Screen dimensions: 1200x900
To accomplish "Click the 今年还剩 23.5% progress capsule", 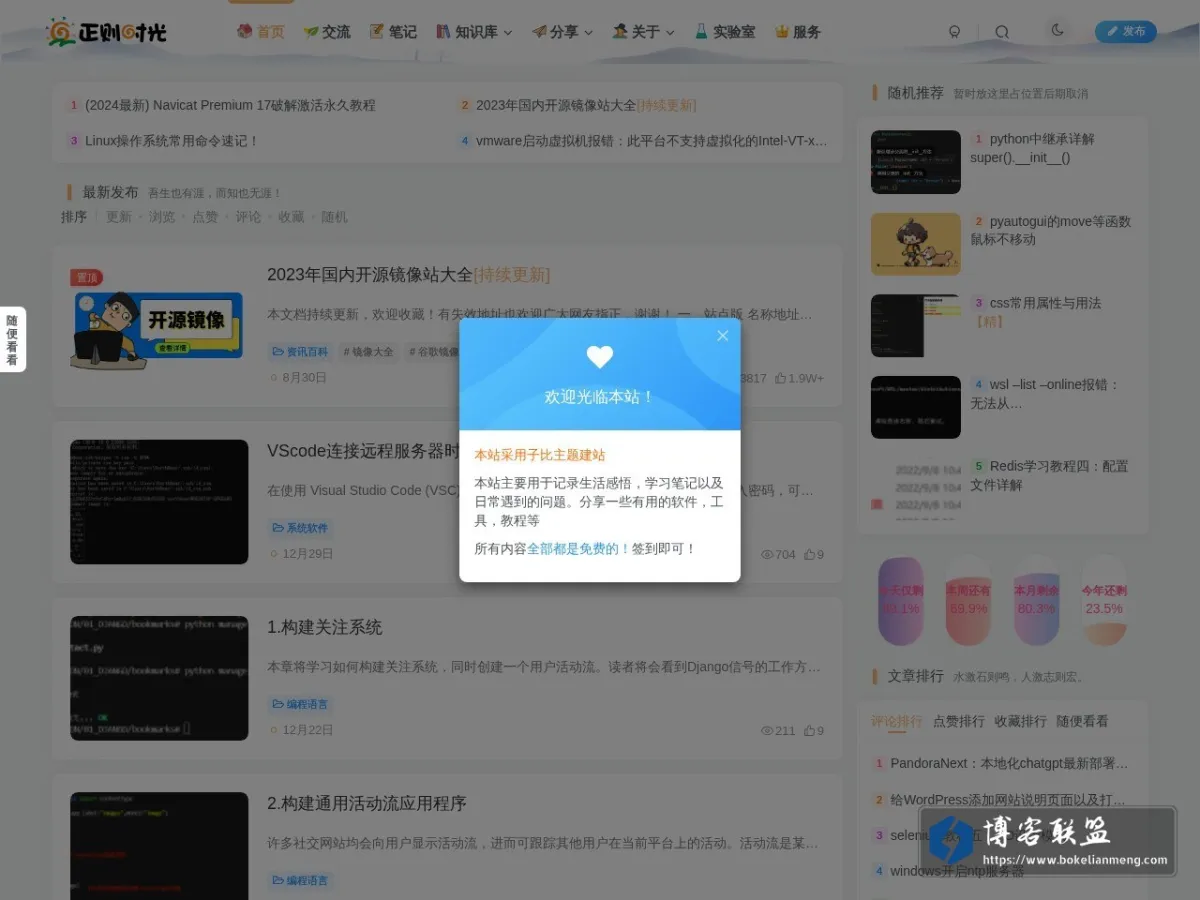I will 1104,601.
